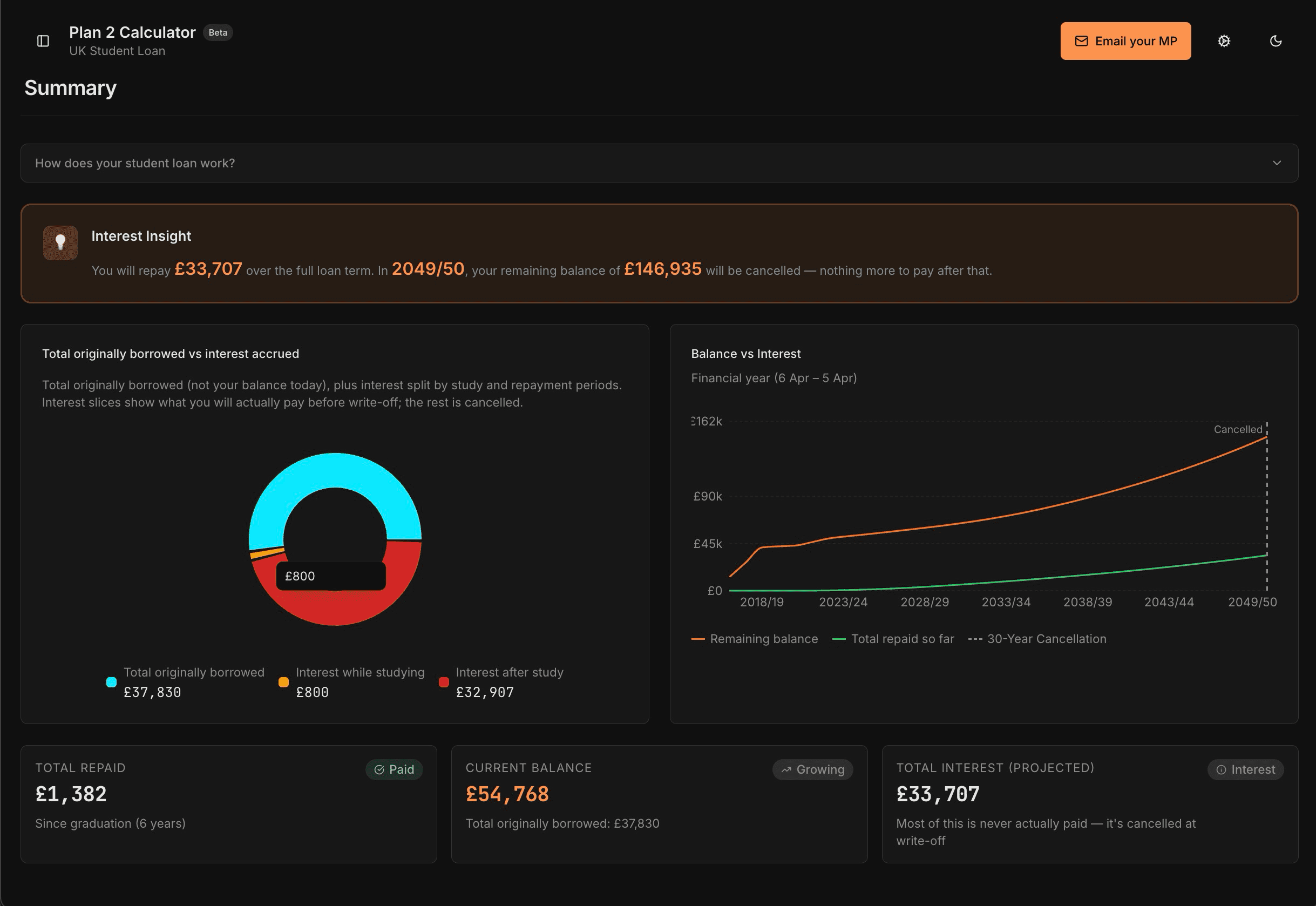The width and height of the screenshot is (1316, 906).
Task: Click the checkmark icon in Paid badge
Action: [379, 770]
